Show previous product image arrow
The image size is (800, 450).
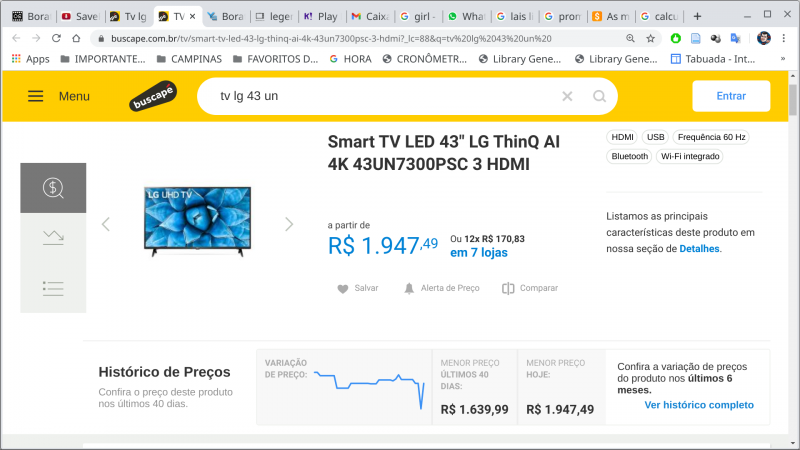pos(106,224)
